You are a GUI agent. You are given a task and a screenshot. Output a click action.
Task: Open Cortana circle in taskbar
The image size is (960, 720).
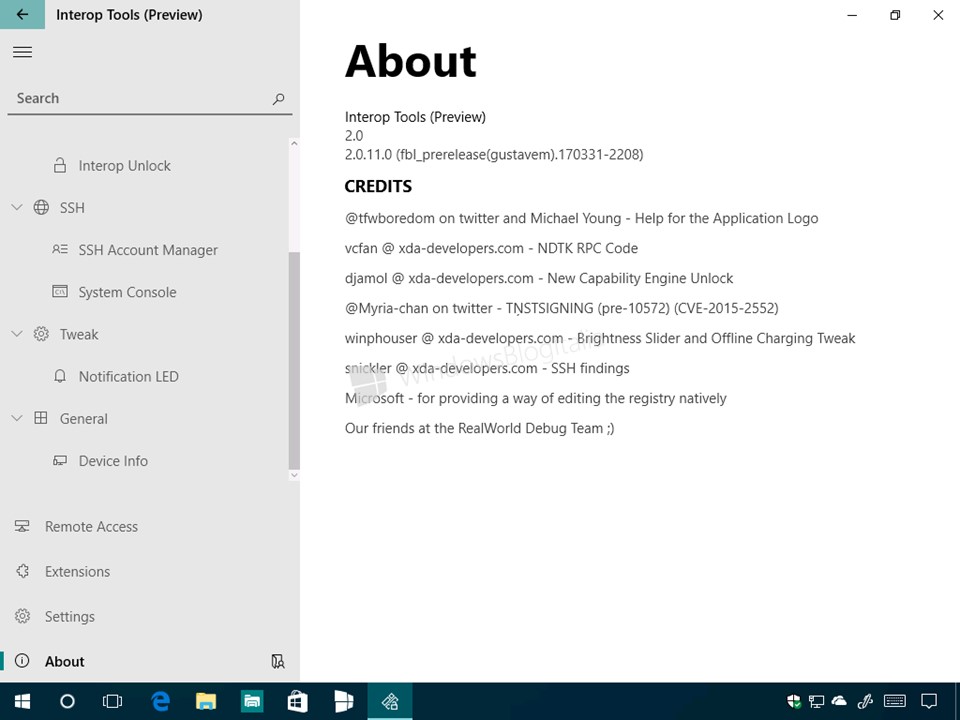67,702
